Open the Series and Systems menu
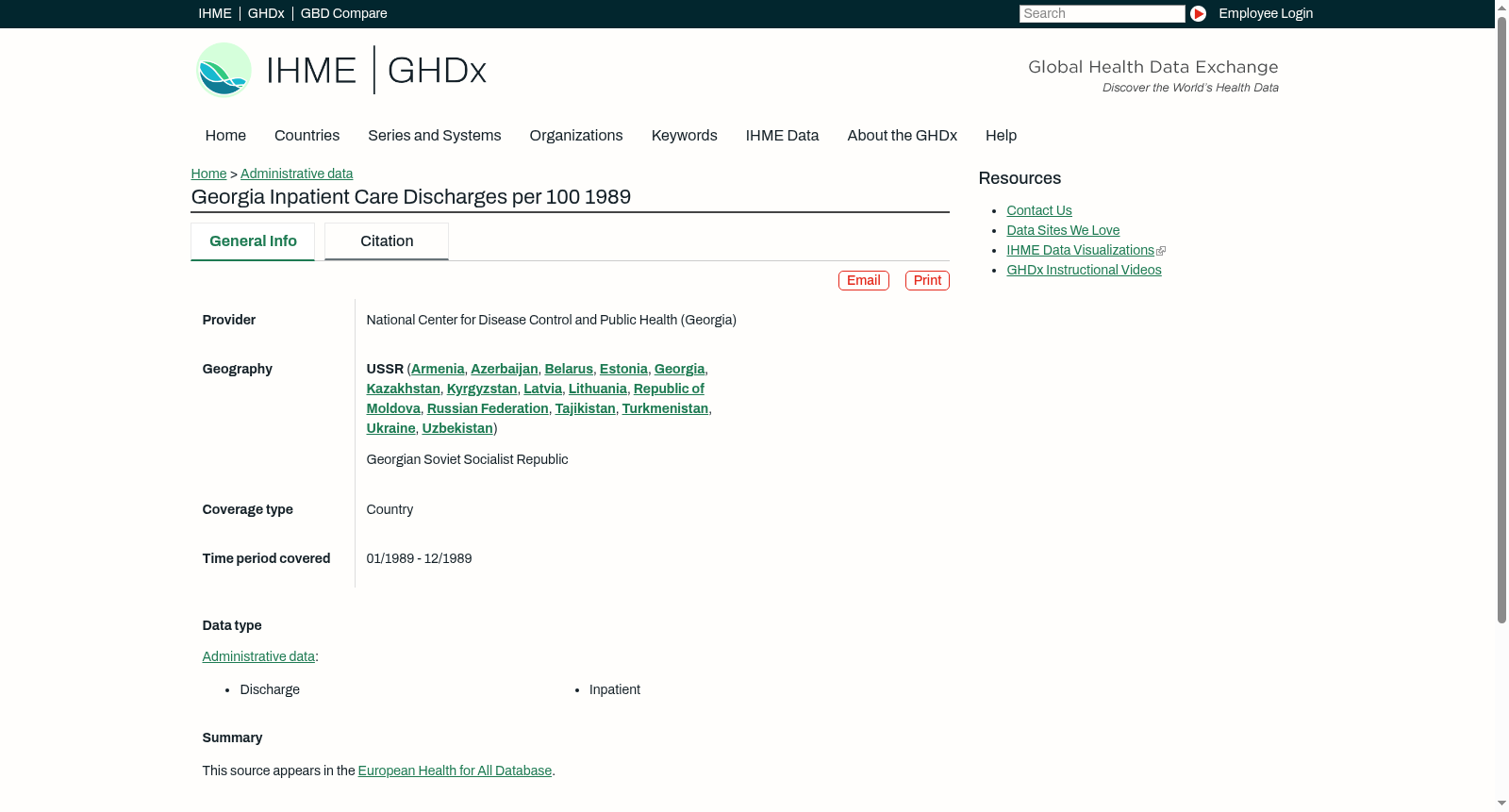 pyautogui.click(x=435, y=136)
